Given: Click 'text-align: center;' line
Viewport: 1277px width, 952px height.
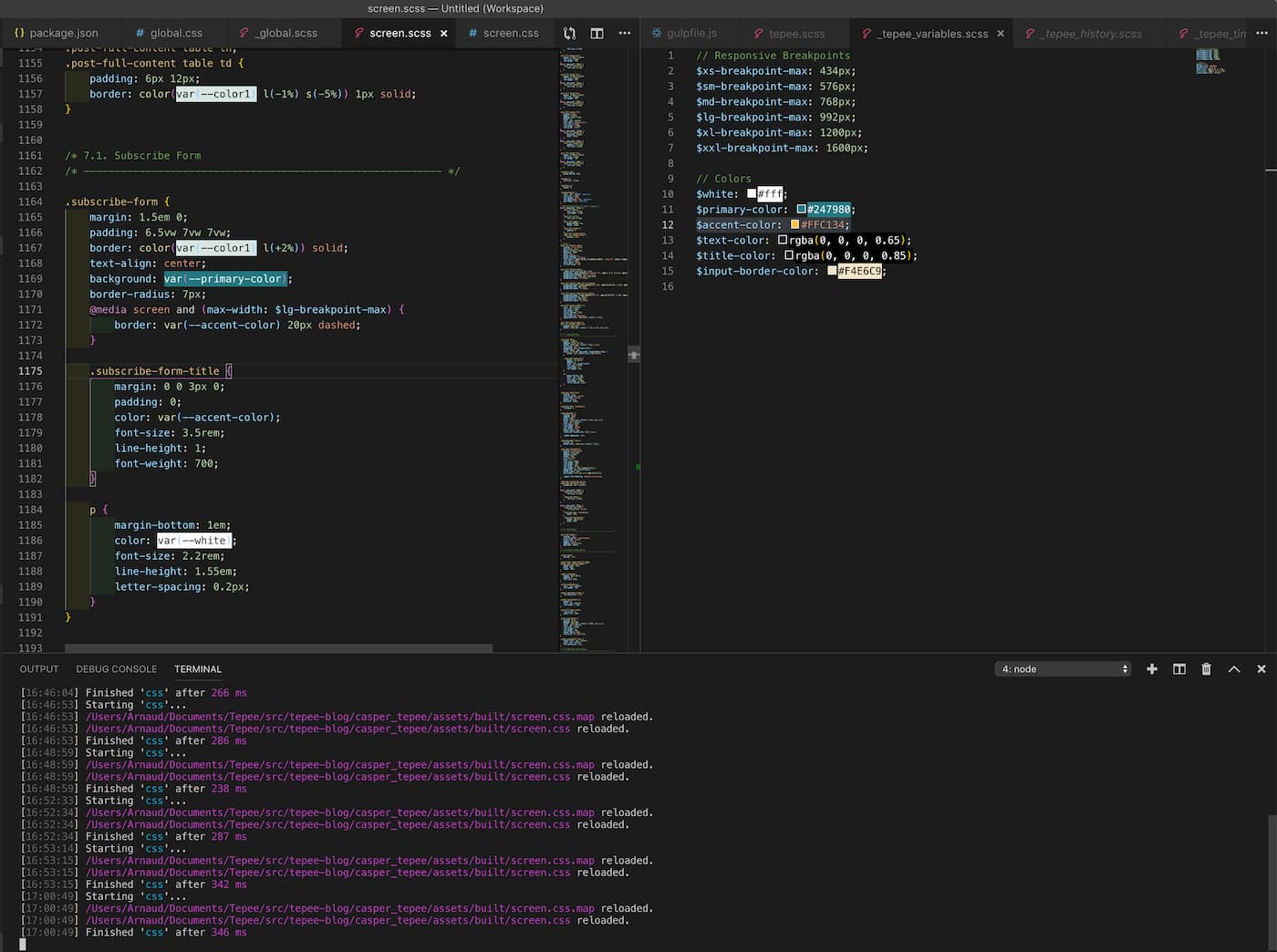Looking at the screenshot, I should tap(148, 264).
